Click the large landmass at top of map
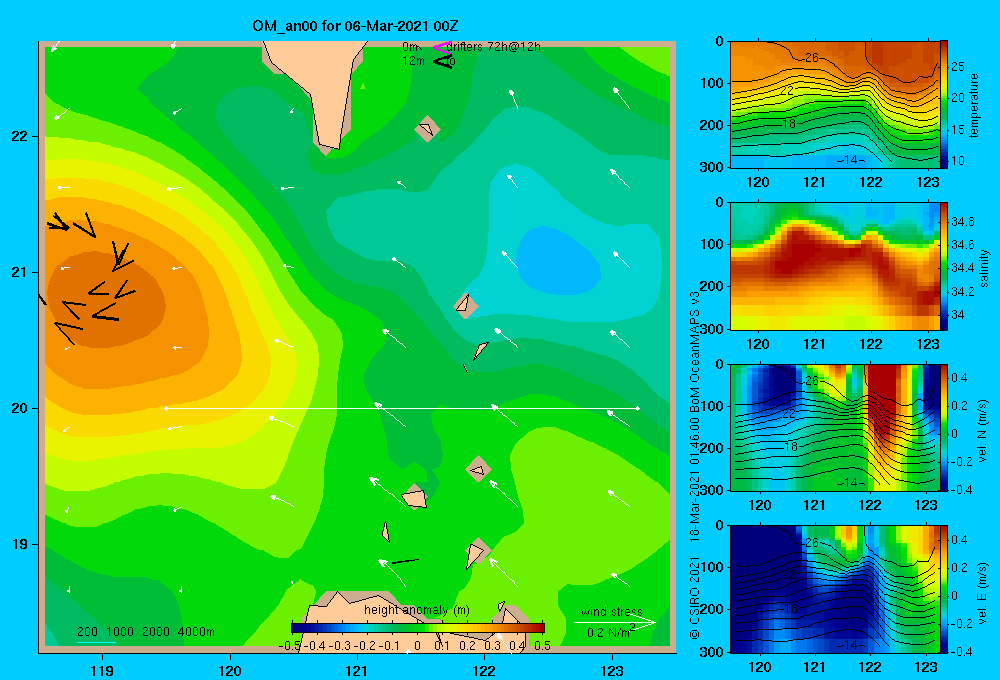 [x=319, y=89]
